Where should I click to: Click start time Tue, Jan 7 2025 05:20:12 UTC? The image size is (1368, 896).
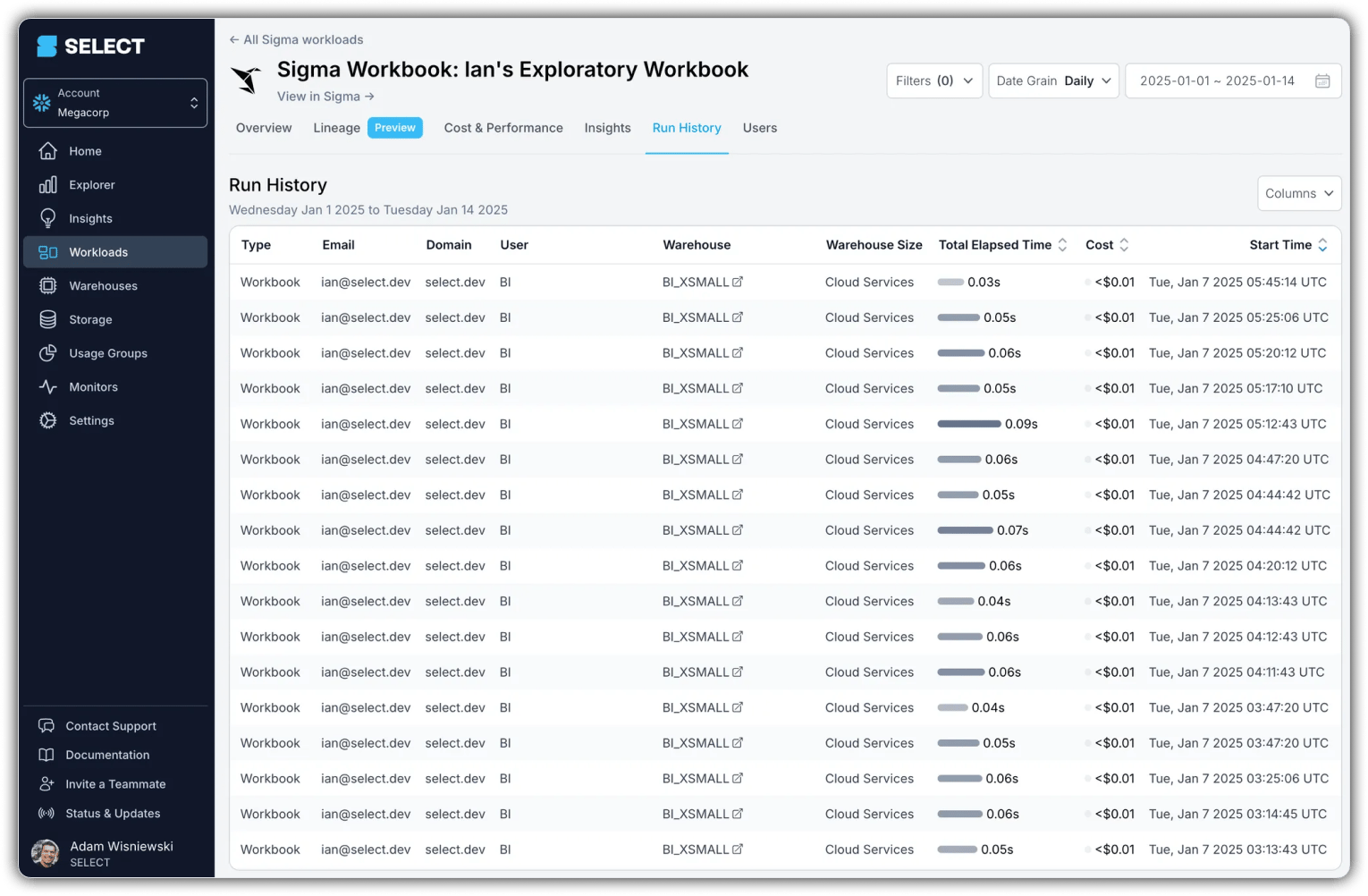coord(1237,353)
